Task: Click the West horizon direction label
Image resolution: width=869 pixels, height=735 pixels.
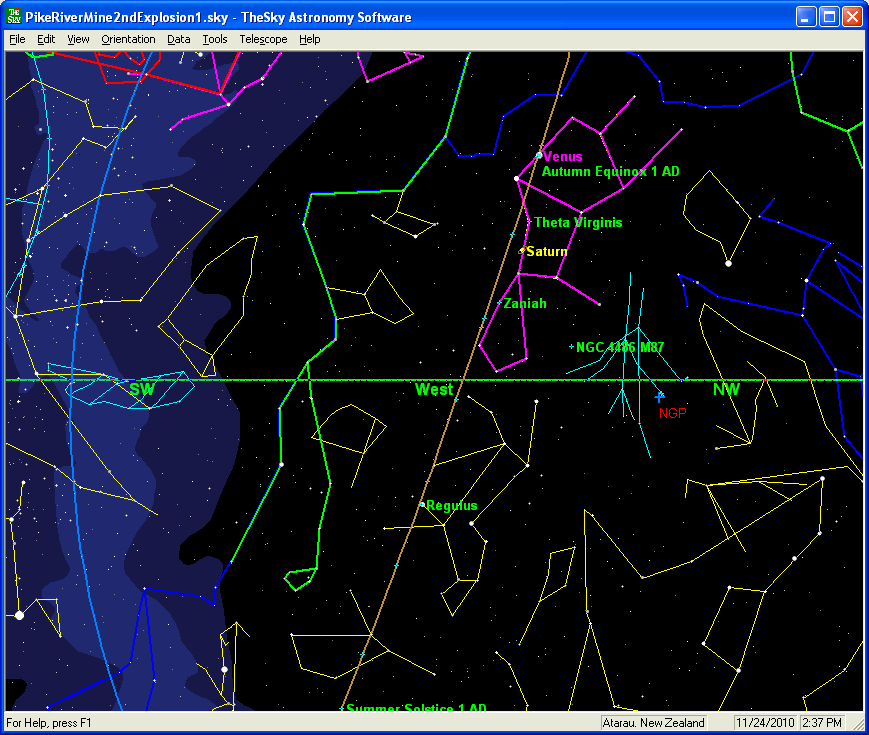Action: [x=434, y=390]
